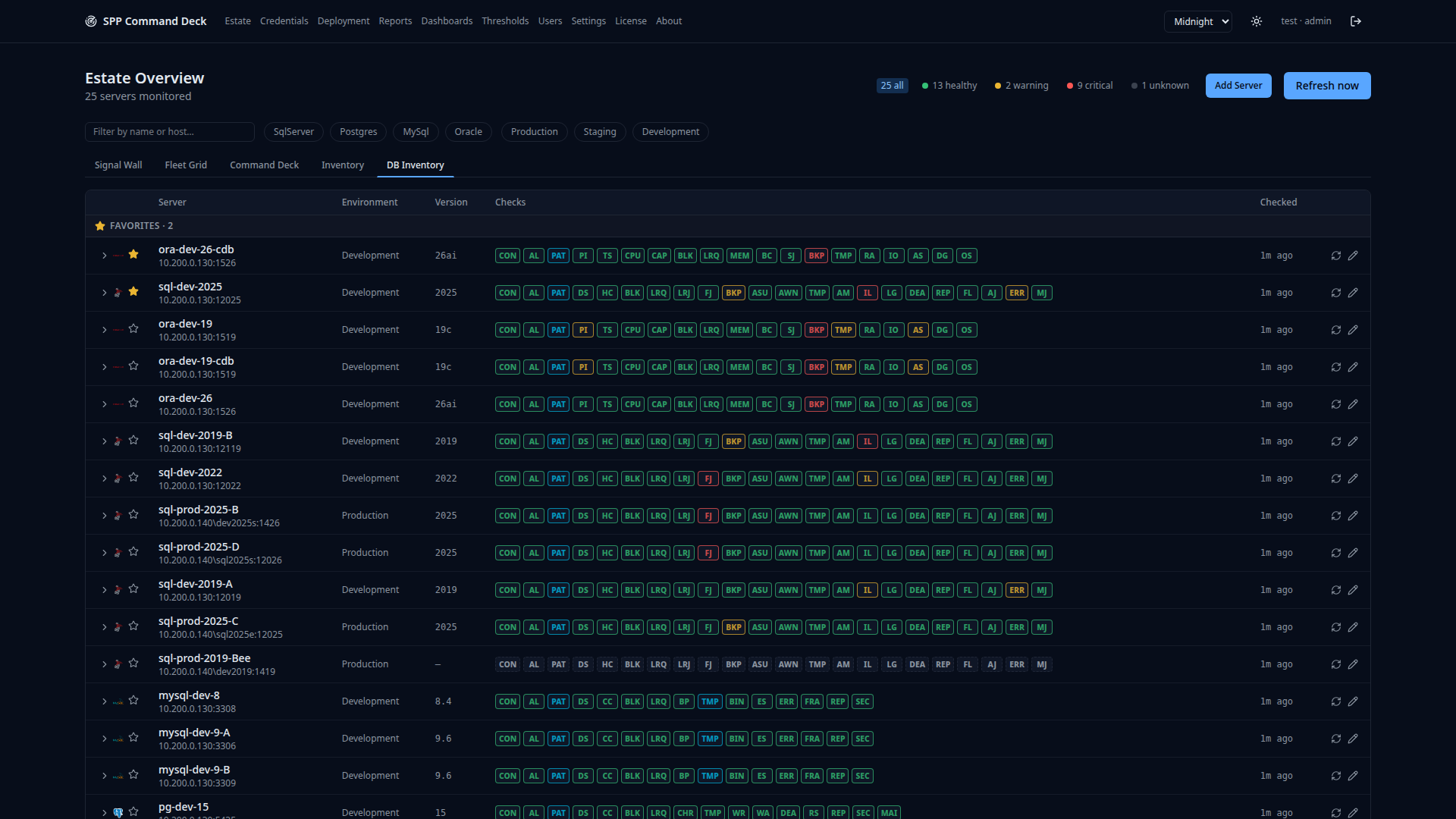This screenshot has width=1456, height=819.
Task: Filter by the Production chip
Action: point(535,132)
